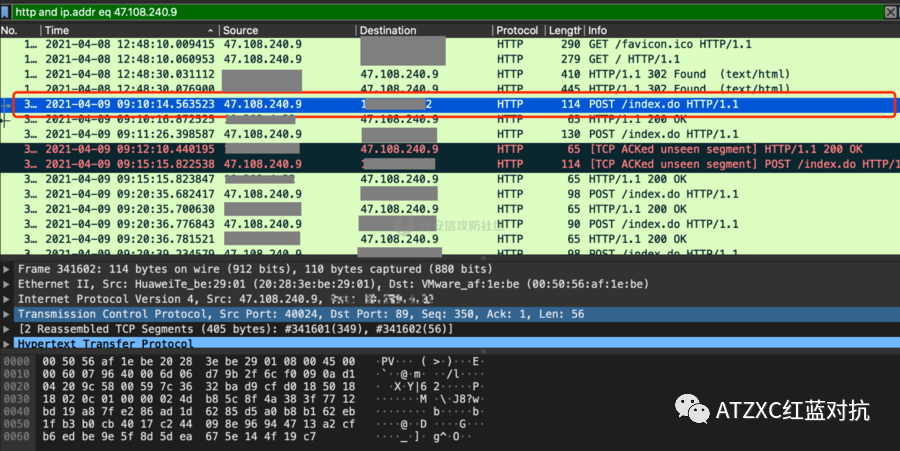Viewport: 900px width, 451px height.
Task: Select the GET /favicon.ico packet row
Action: (450, 44)
